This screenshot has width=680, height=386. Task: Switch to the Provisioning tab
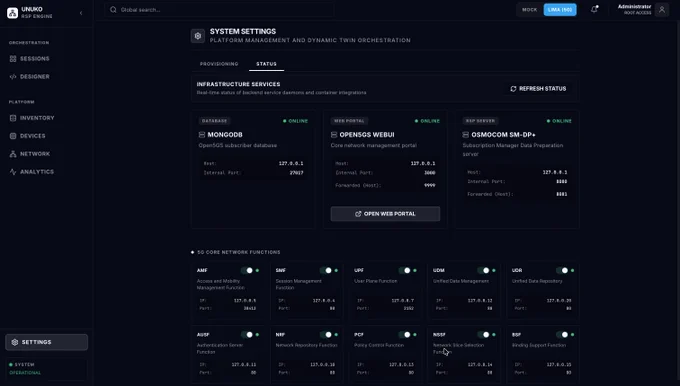coord(219,64)
